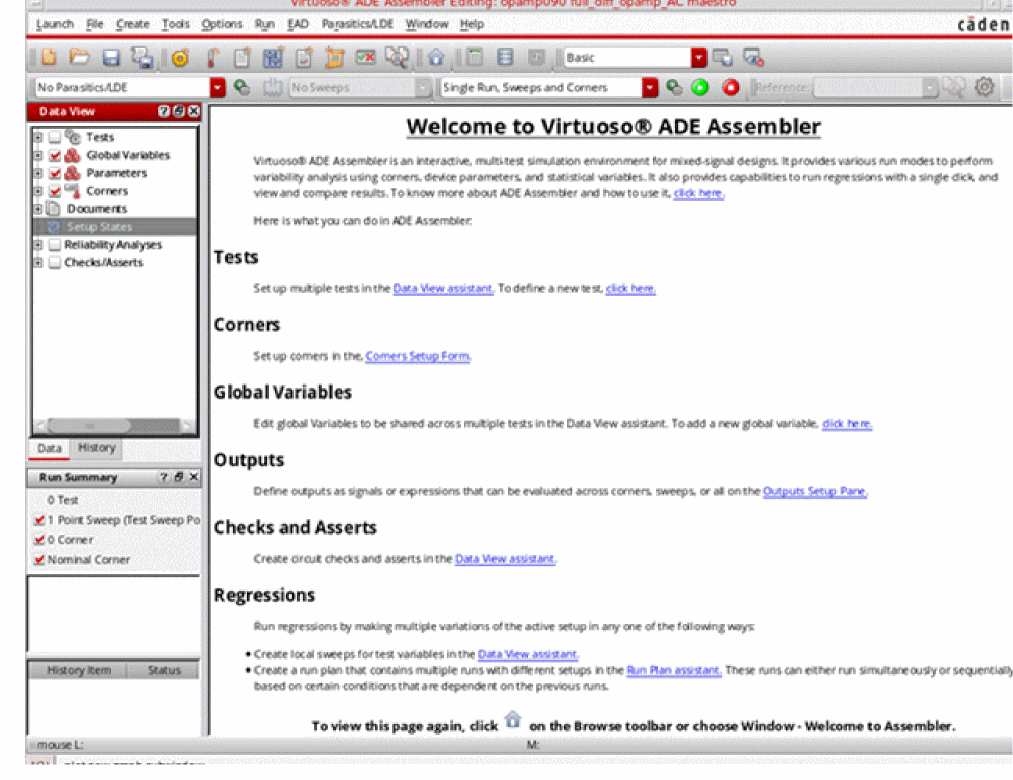The width and height of the screenshot is (1013, 780).
Task: Click the green check red X icon
Action: pyautogui.click(x=366, y=58)
